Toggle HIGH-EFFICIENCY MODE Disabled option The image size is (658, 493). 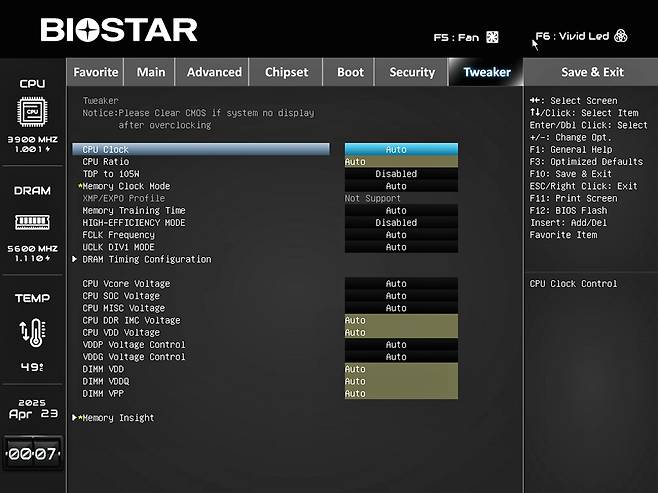[x=401, y=222]
